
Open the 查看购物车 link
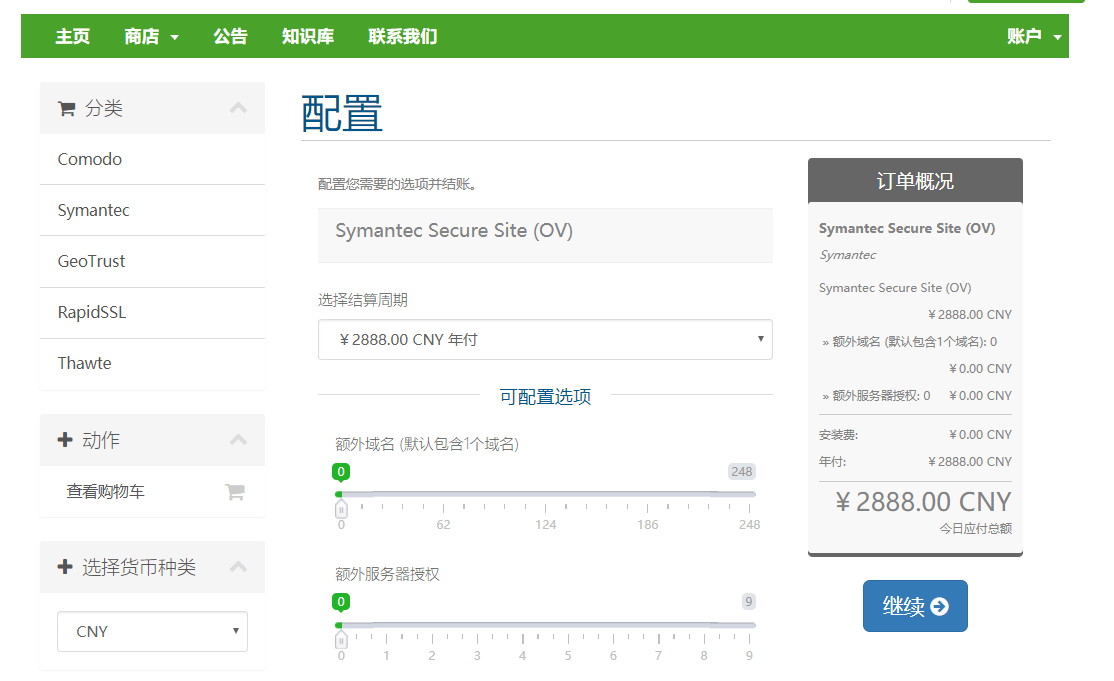106,492
